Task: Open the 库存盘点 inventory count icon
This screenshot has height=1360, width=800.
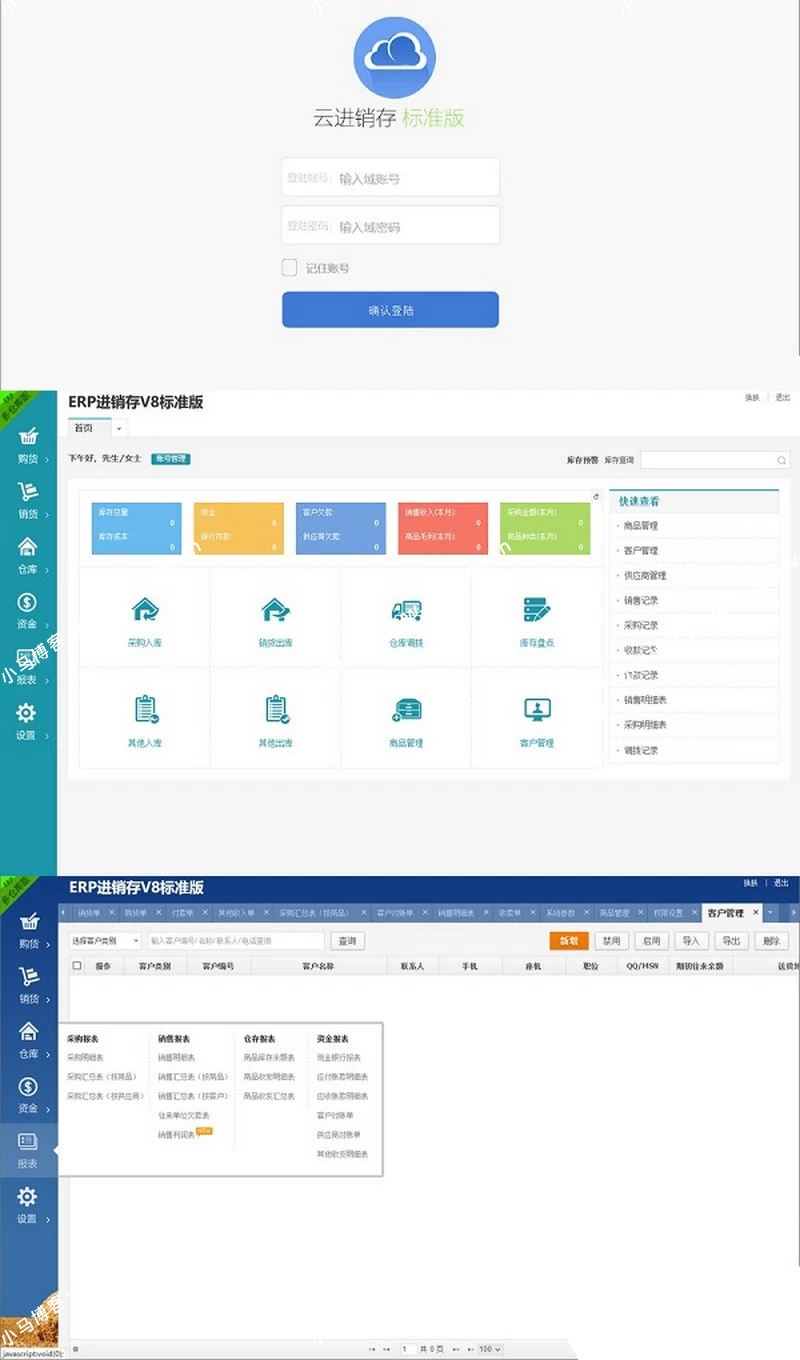Action: click(x=537, y=609)
